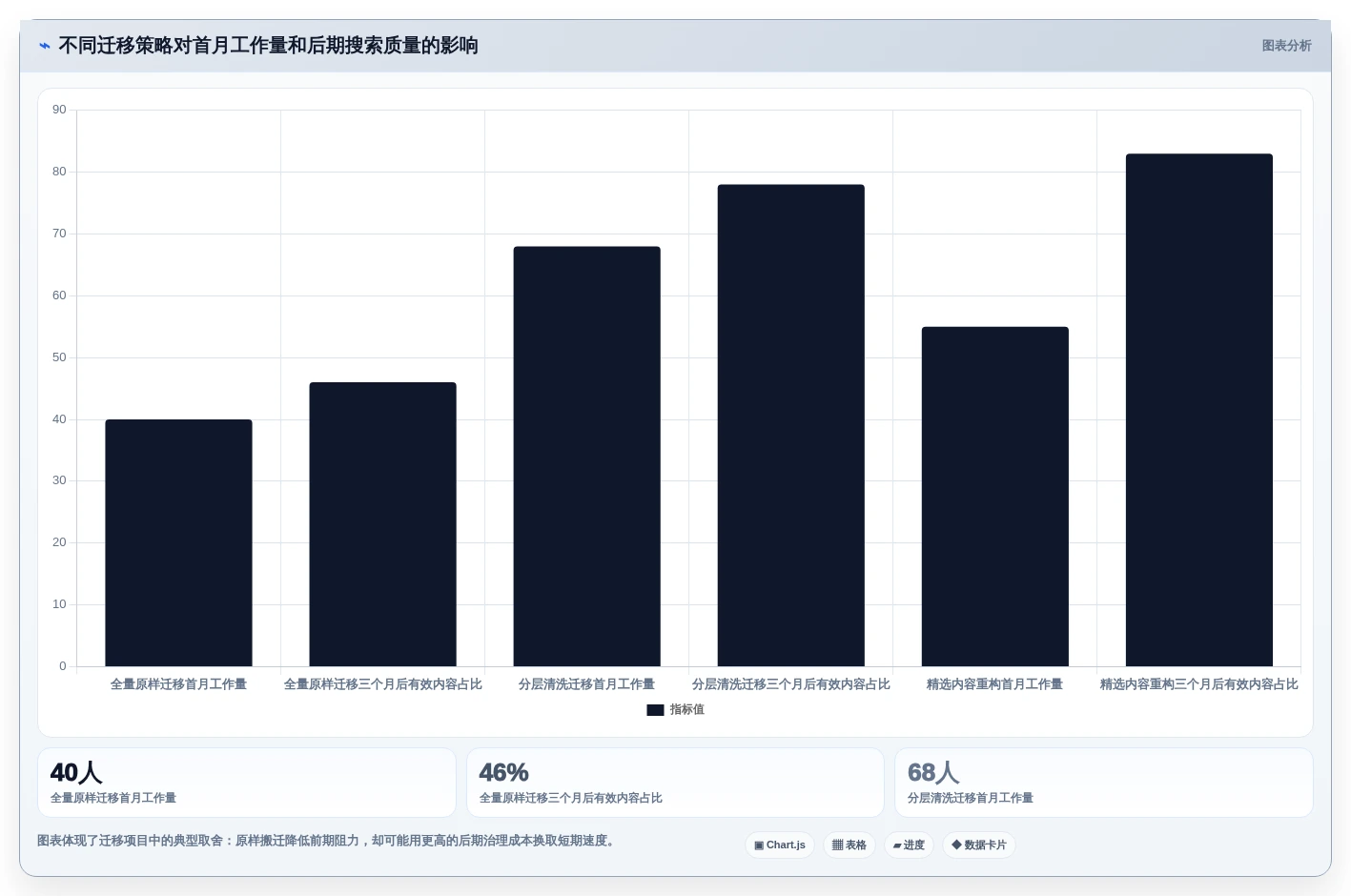Click x-axis label 全量原样迁移三个月后有效内容占比
This screenshot has height=896, width=1351.
pos(382,684)
